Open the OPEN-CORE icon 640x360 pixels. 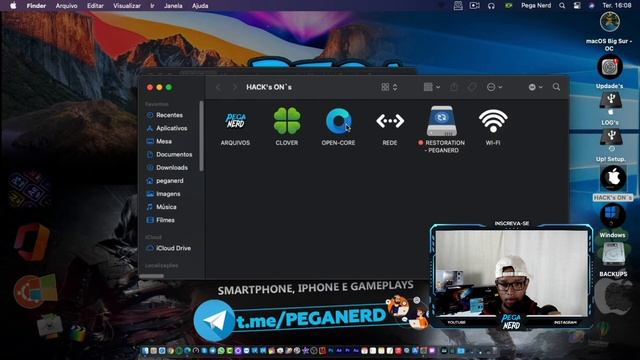coord(338,121)
